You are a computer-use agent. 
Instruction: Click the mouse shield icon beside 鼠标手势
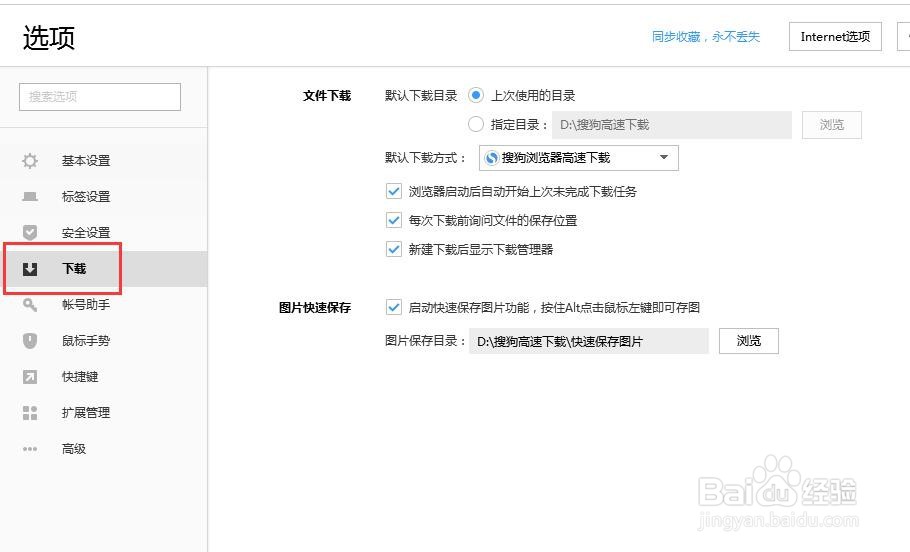point(30,341)
